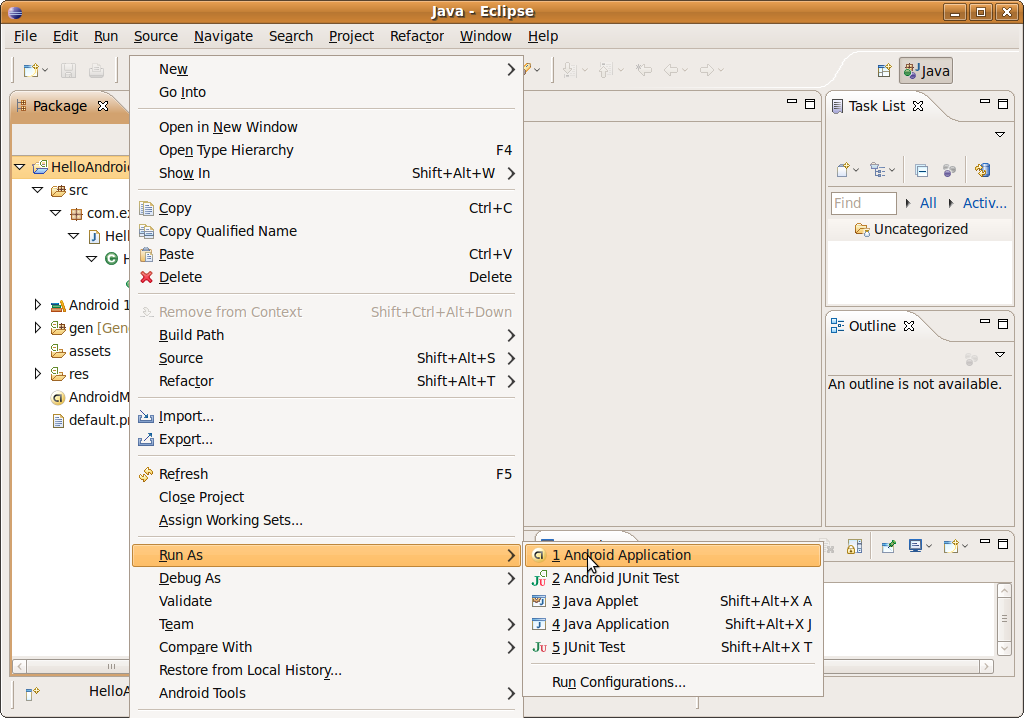
Task: Click the Package Explorer horizontal scrollbar
Action: tap(72, 666)
